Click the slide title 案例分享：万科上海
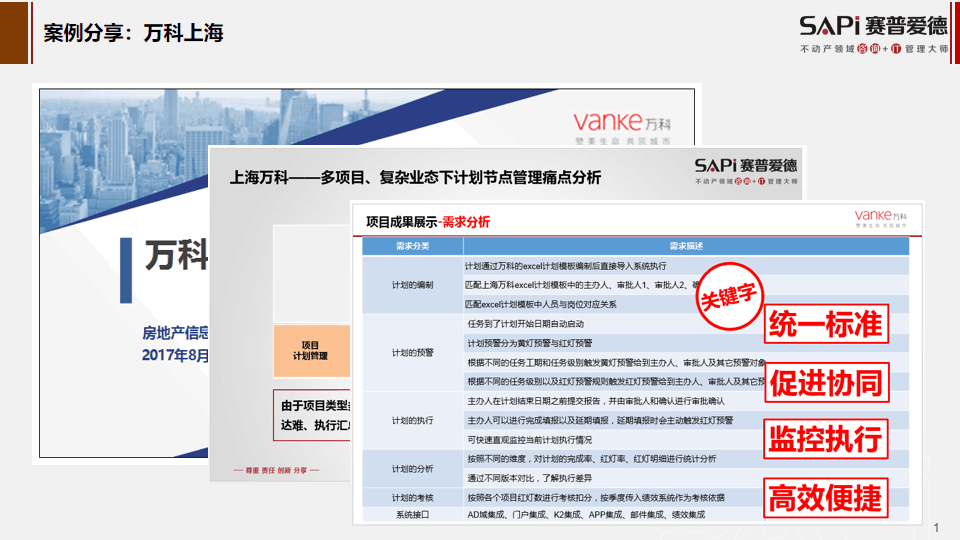 tap(133, 32)
